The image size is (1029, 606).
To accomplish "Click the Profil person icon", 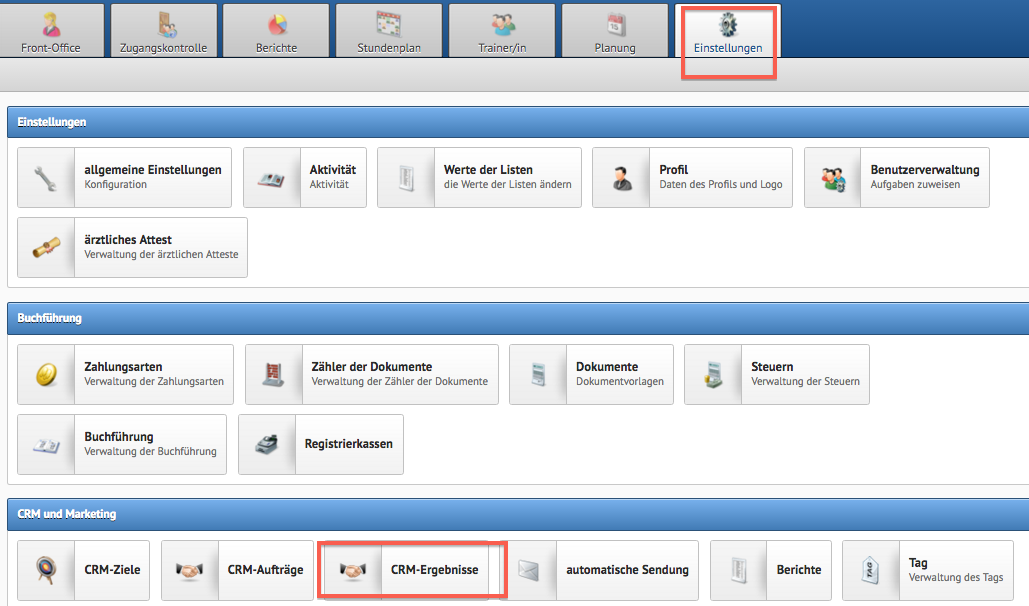I will tap(621, 178).
